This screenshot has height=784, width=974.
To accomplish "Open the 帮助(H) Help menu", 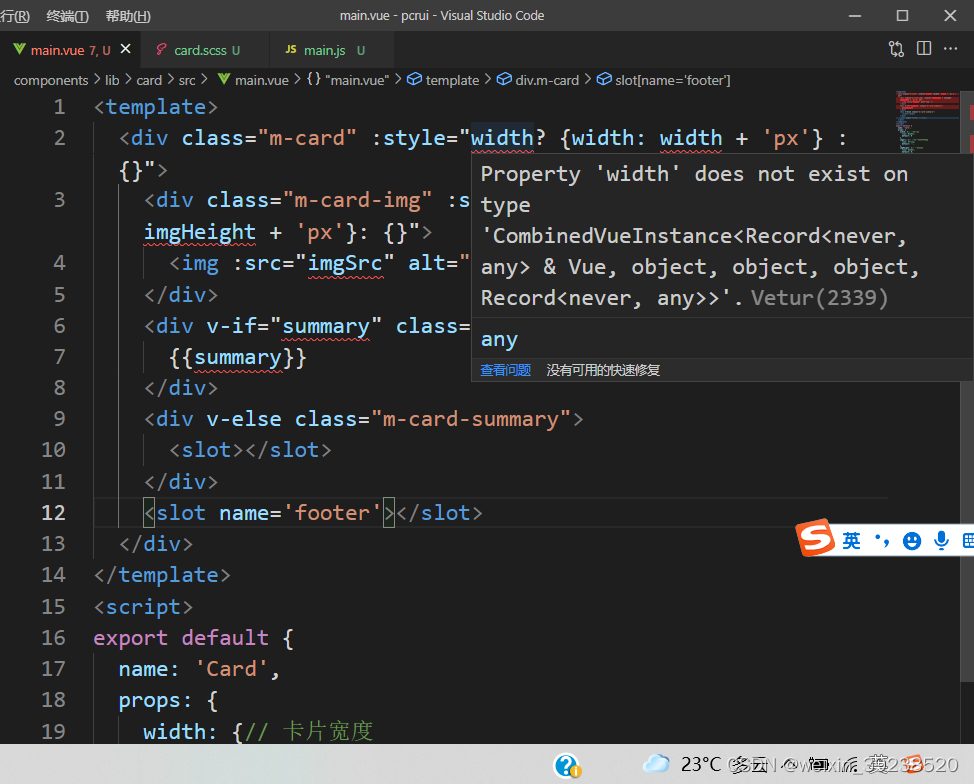I will (128, 16).
